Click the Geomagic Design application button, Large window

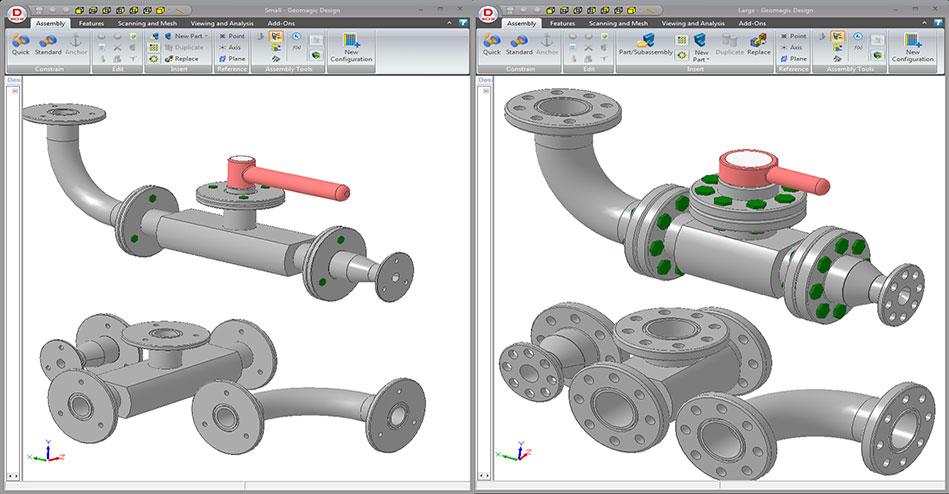click(x=487, y=13)
